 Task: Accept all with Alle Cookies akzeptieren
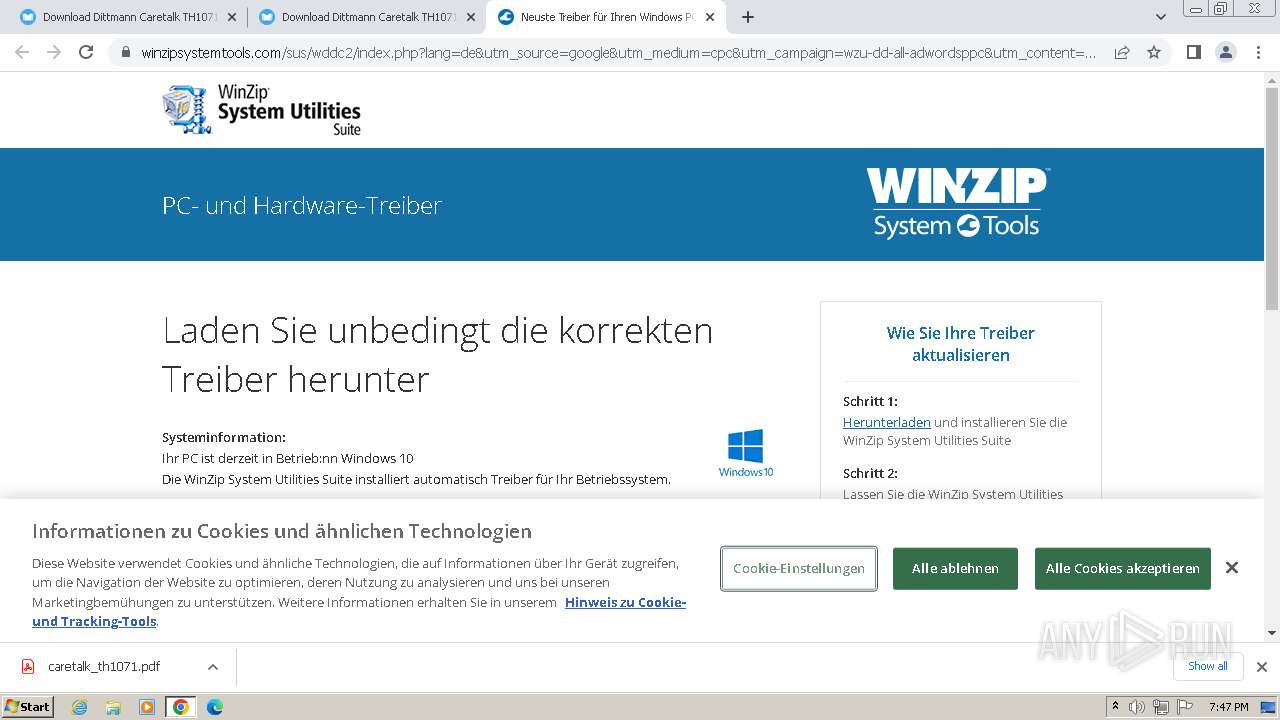pyautogui.click(x=1122, y=568)
